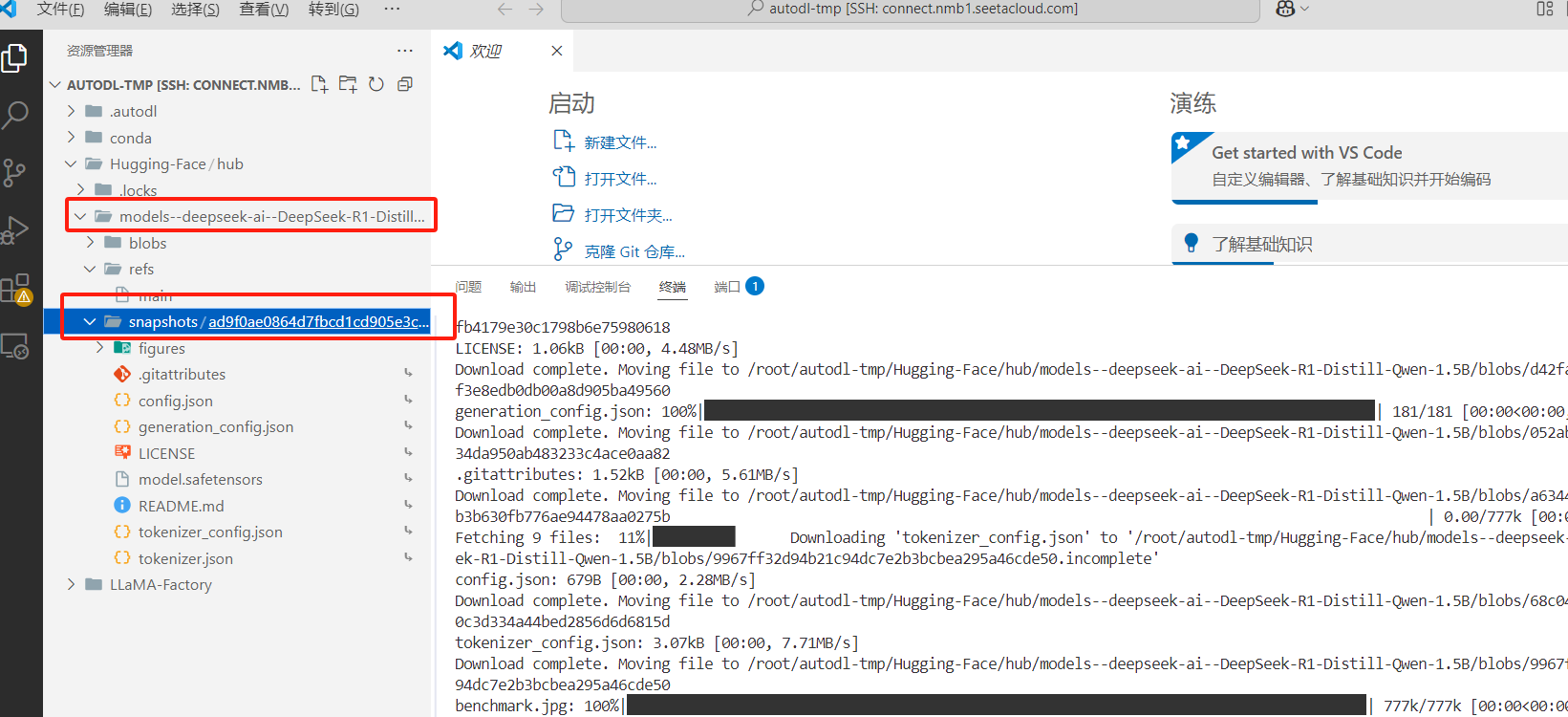Viewport: 1568px width, 717px height.
Task: Open the 查看(V) menu
Action: (x=264, y=9)
